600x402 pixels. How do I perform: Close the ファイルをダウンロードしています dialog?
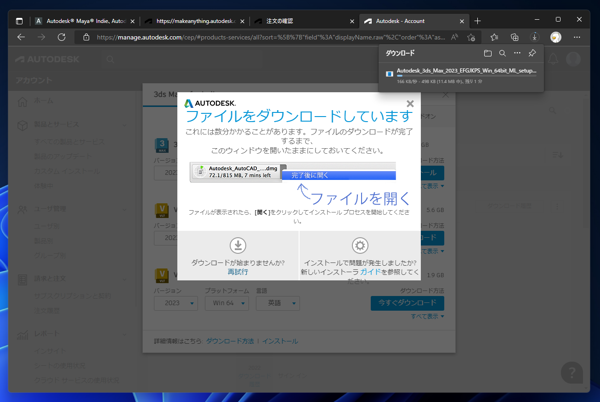pos(410,104)
